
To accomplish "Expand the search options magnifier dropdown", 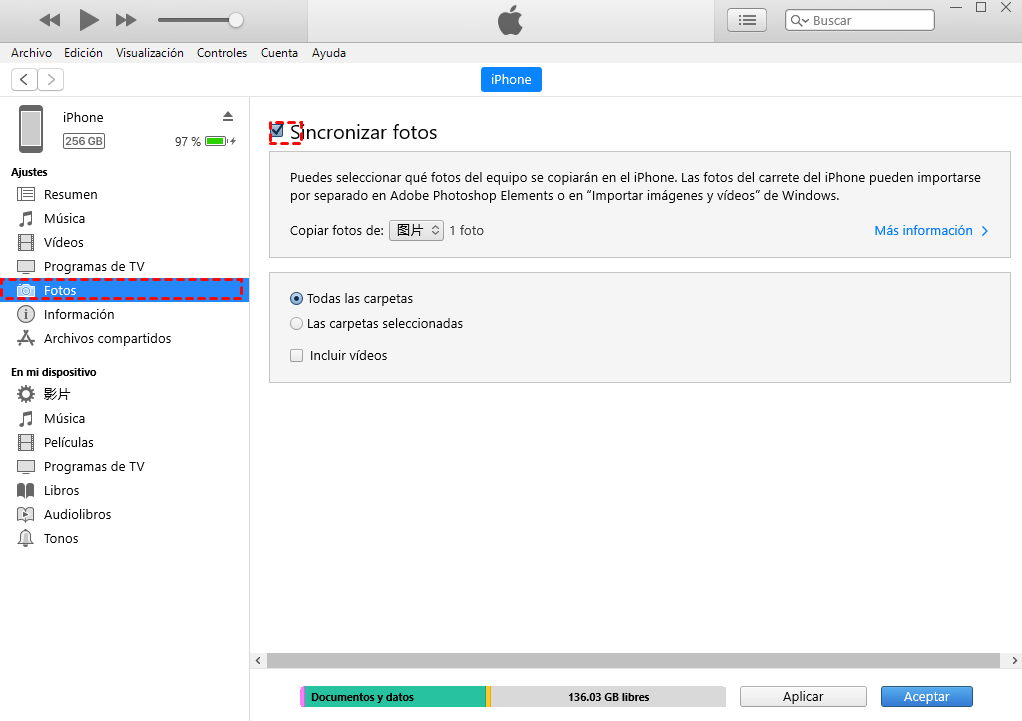I will click(x=800, y=20).
